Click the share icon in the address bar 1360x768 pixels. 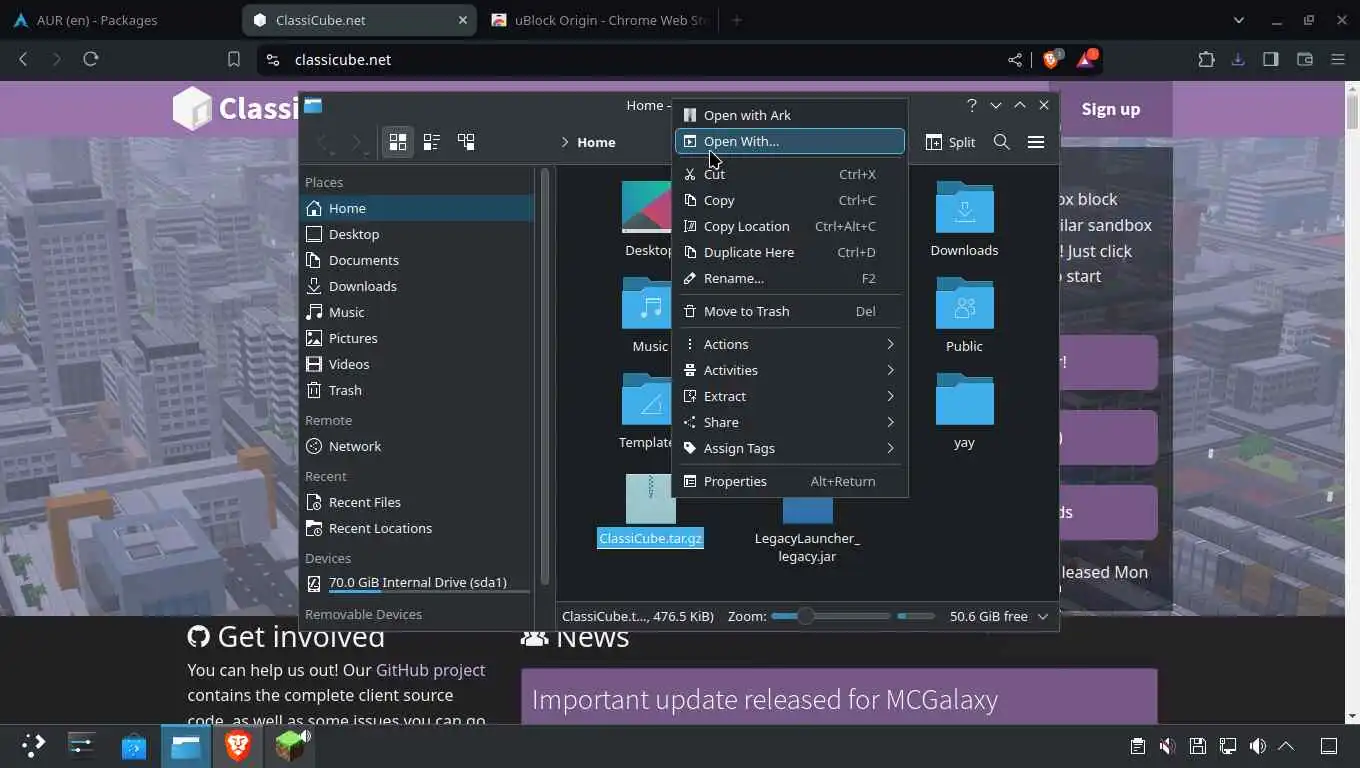(1015, 60)
